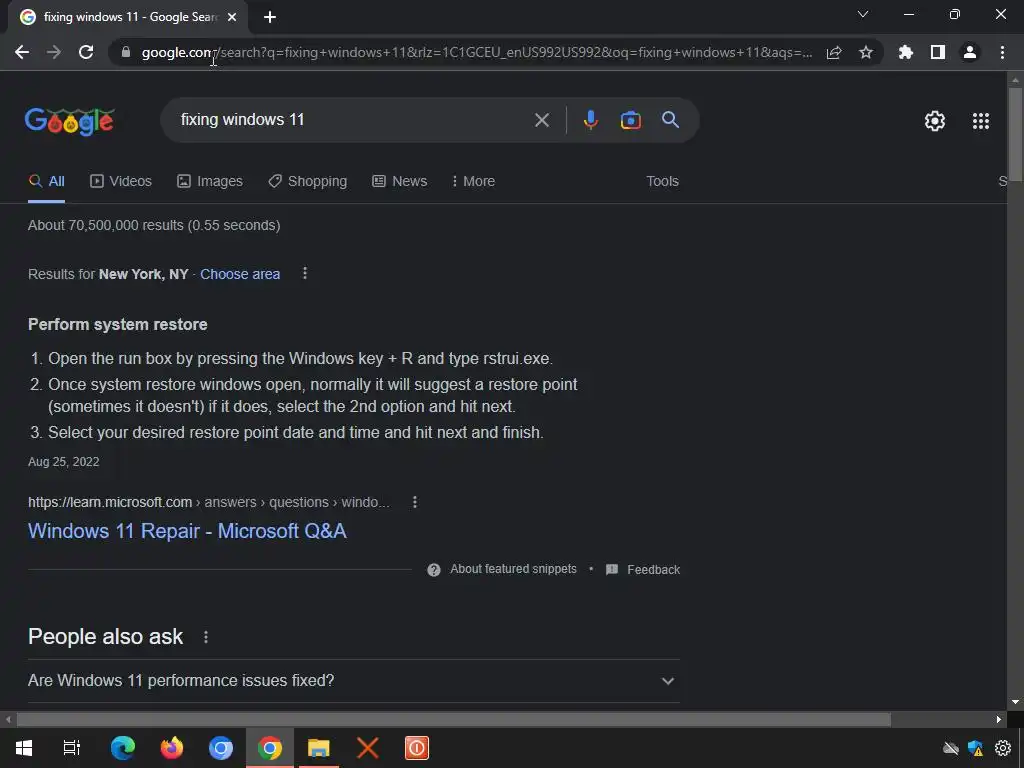Open the tab search chevron
Image resolution: width=1024 pixels, height=768 pixels.
tap(863, 14)
